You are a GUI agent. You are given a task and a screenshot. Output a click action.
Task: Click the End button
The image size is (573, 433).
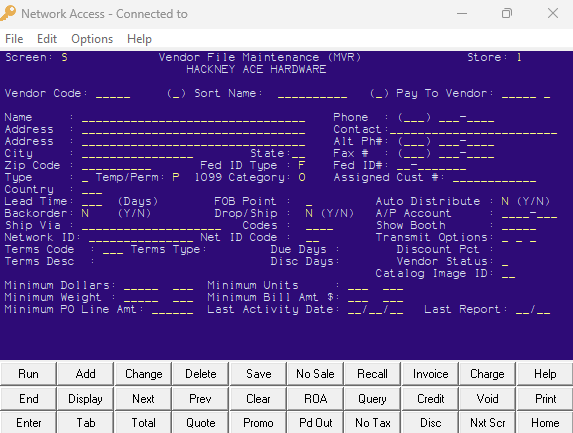29,399
